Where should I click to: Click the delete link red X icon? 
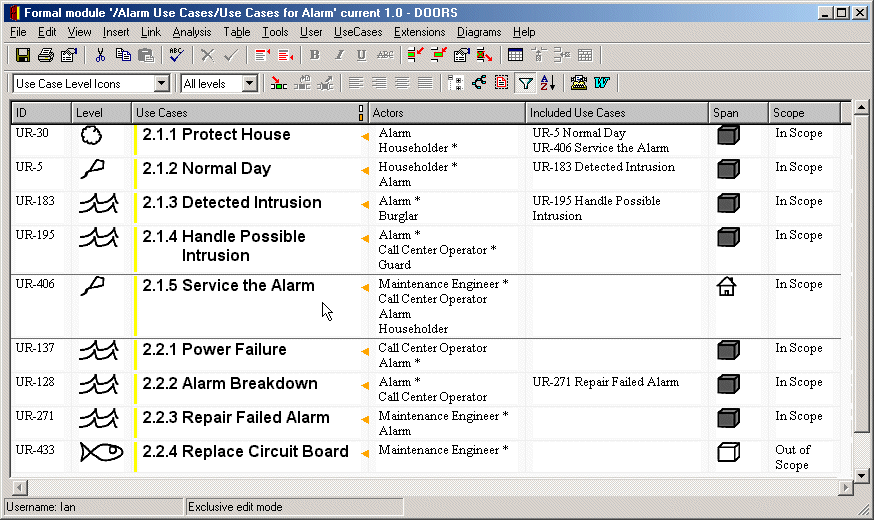click(484, 55)
